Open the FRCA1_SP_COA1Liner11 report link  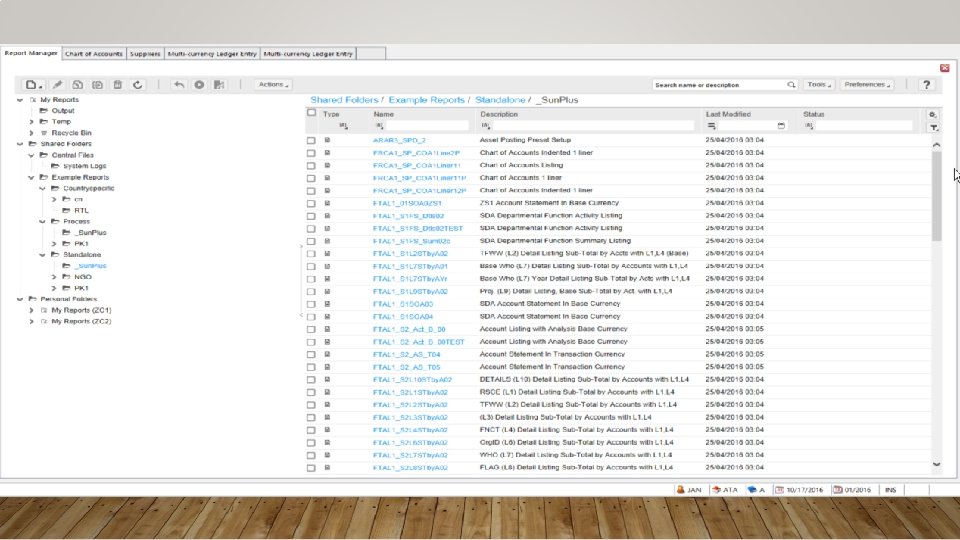coord(416,165)
